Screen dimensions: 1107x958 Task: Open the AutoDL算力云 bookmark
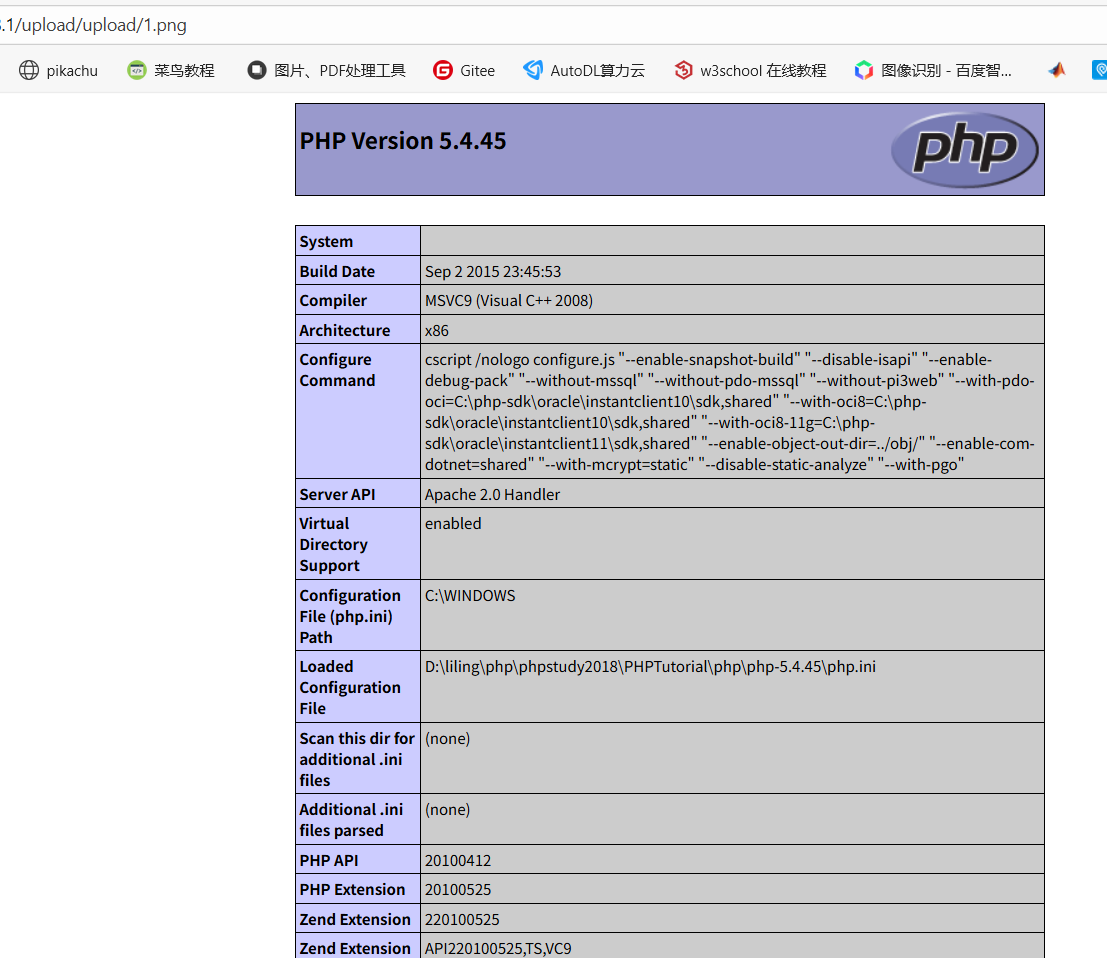coord(584,71)
